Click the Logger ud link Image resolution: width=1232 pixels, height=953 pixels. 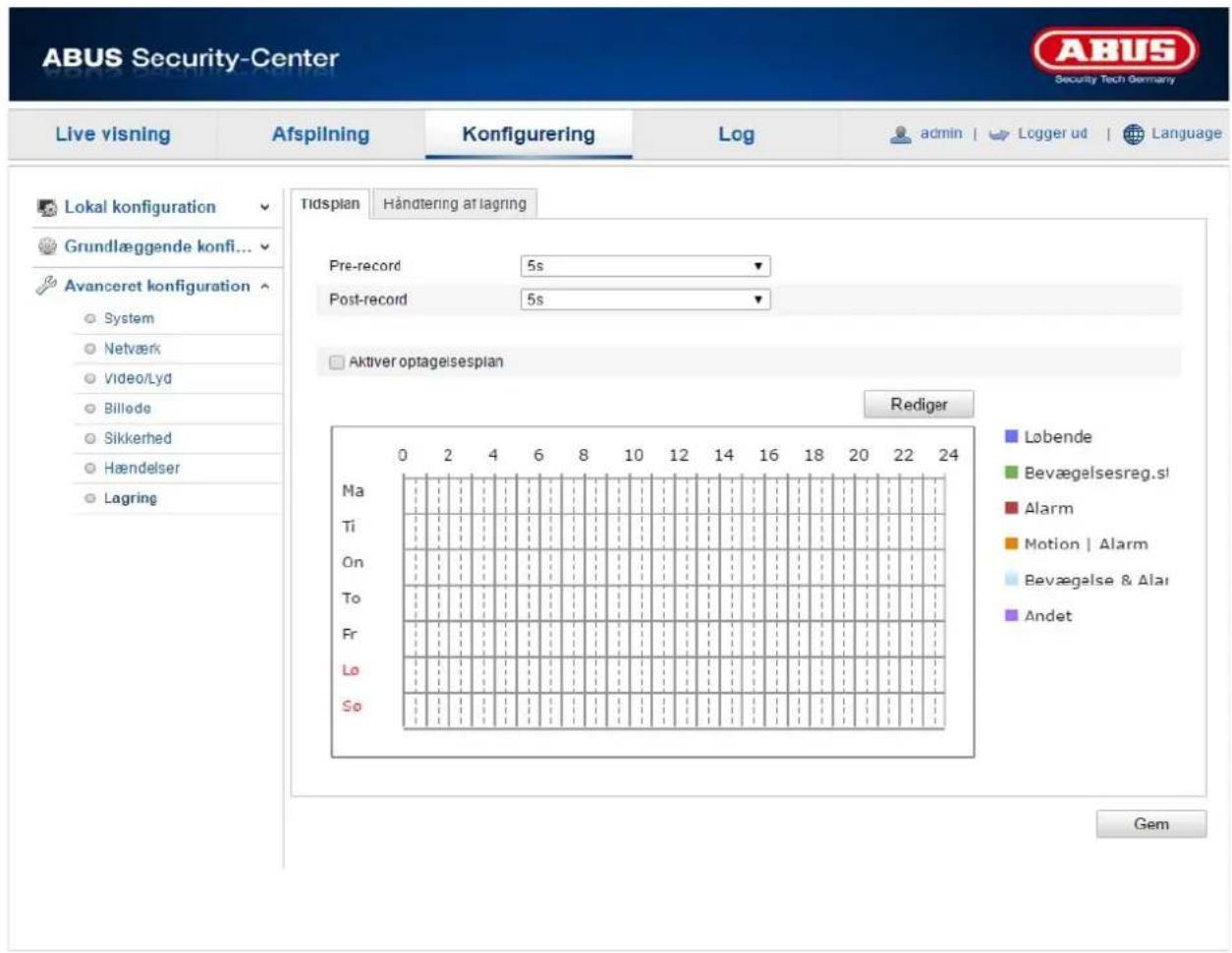tap(1052, 134)
